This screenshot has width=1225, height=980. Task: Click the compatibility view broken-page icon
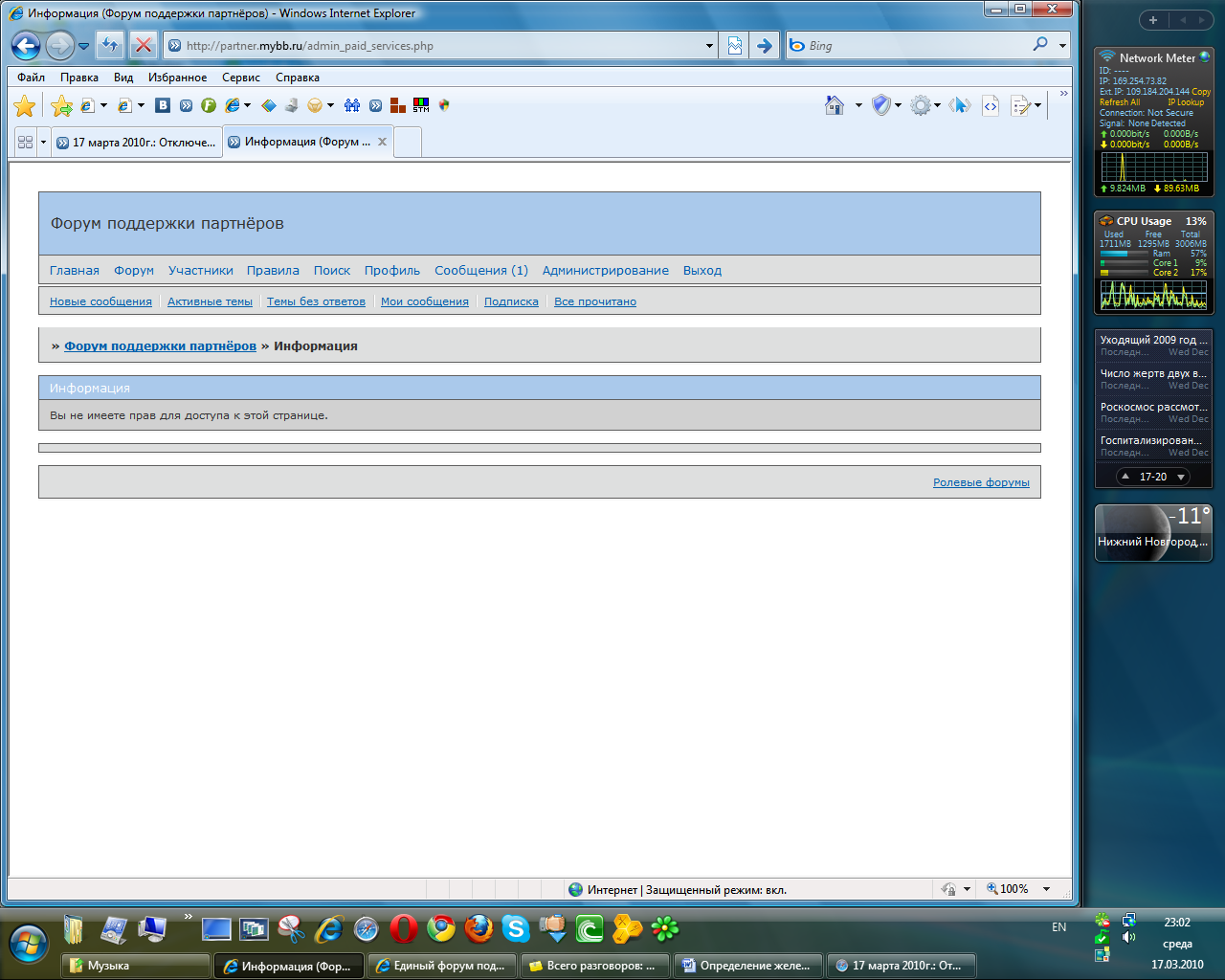click(x=734, y=45)
